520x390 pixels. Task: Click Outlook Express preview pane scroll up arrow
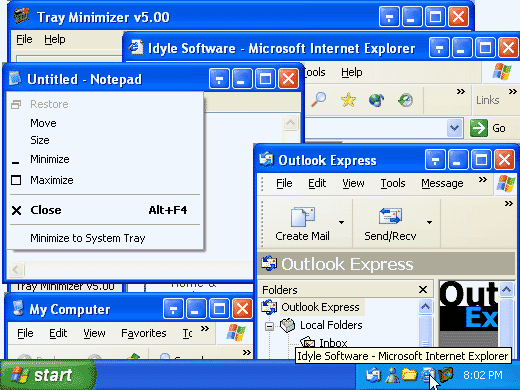[506, 289]
